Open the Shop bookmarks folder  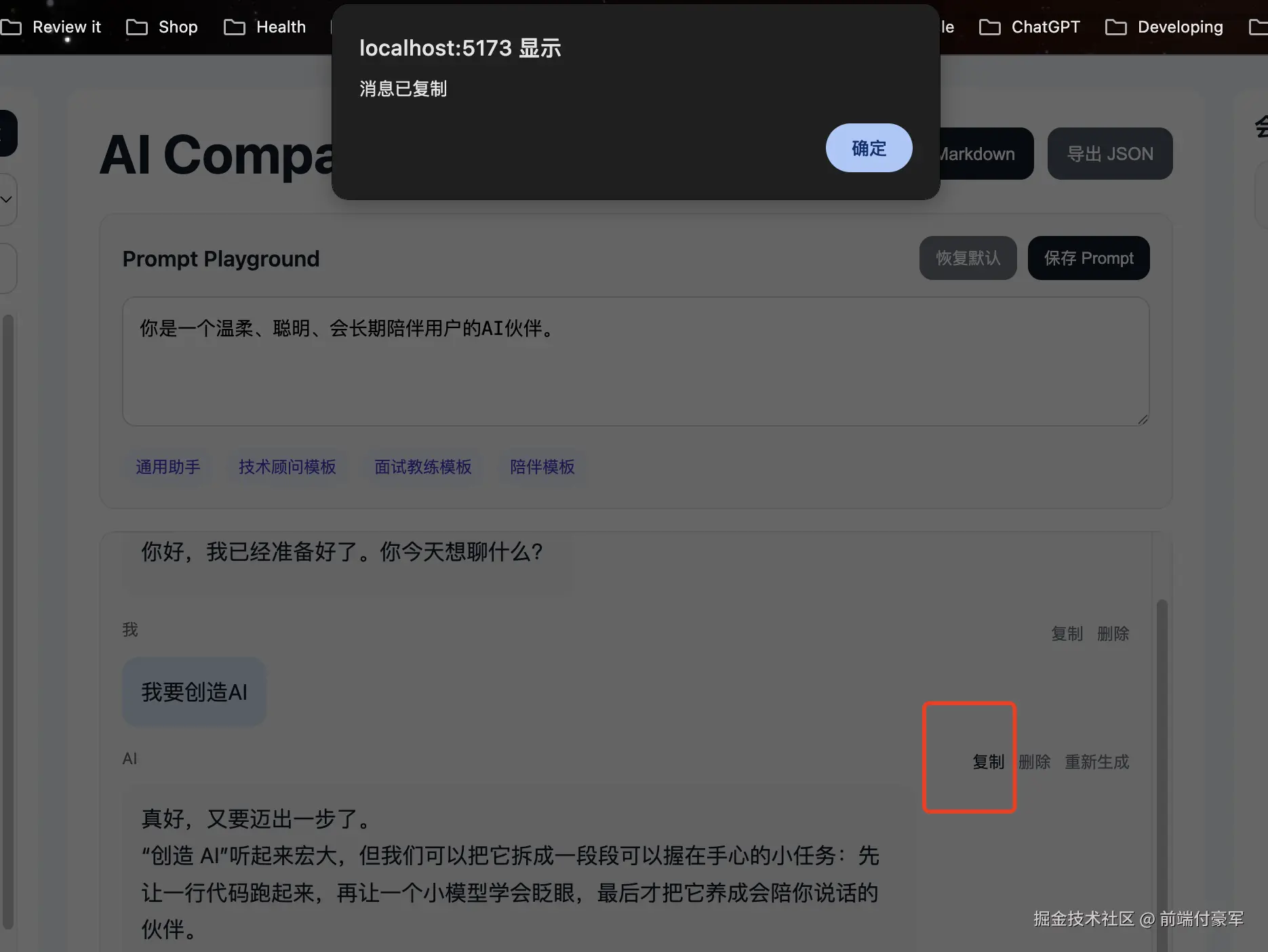coord(162,27)
